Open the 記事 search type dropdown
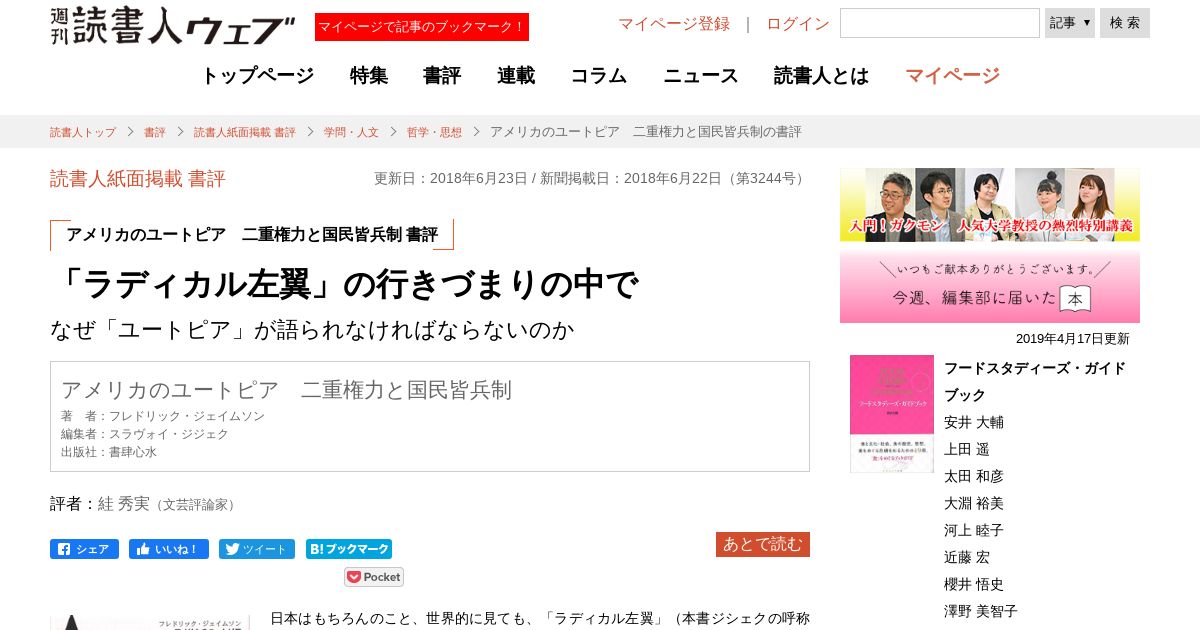Screen dimensions: 1200x630 (x=1069, y=23)
